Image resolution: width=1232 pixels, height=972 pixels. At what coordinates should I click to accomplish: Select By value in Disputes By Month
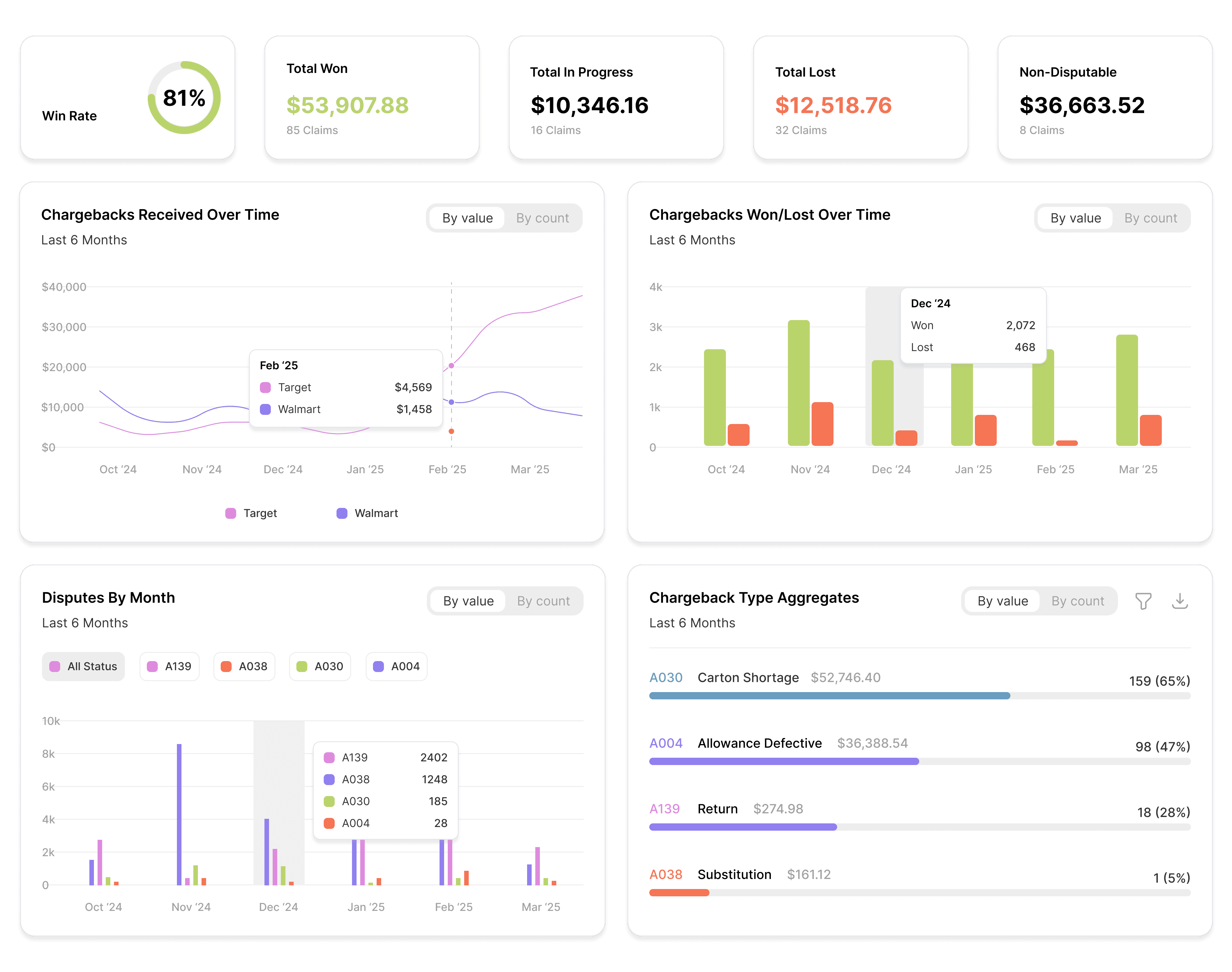coord(468,601)
